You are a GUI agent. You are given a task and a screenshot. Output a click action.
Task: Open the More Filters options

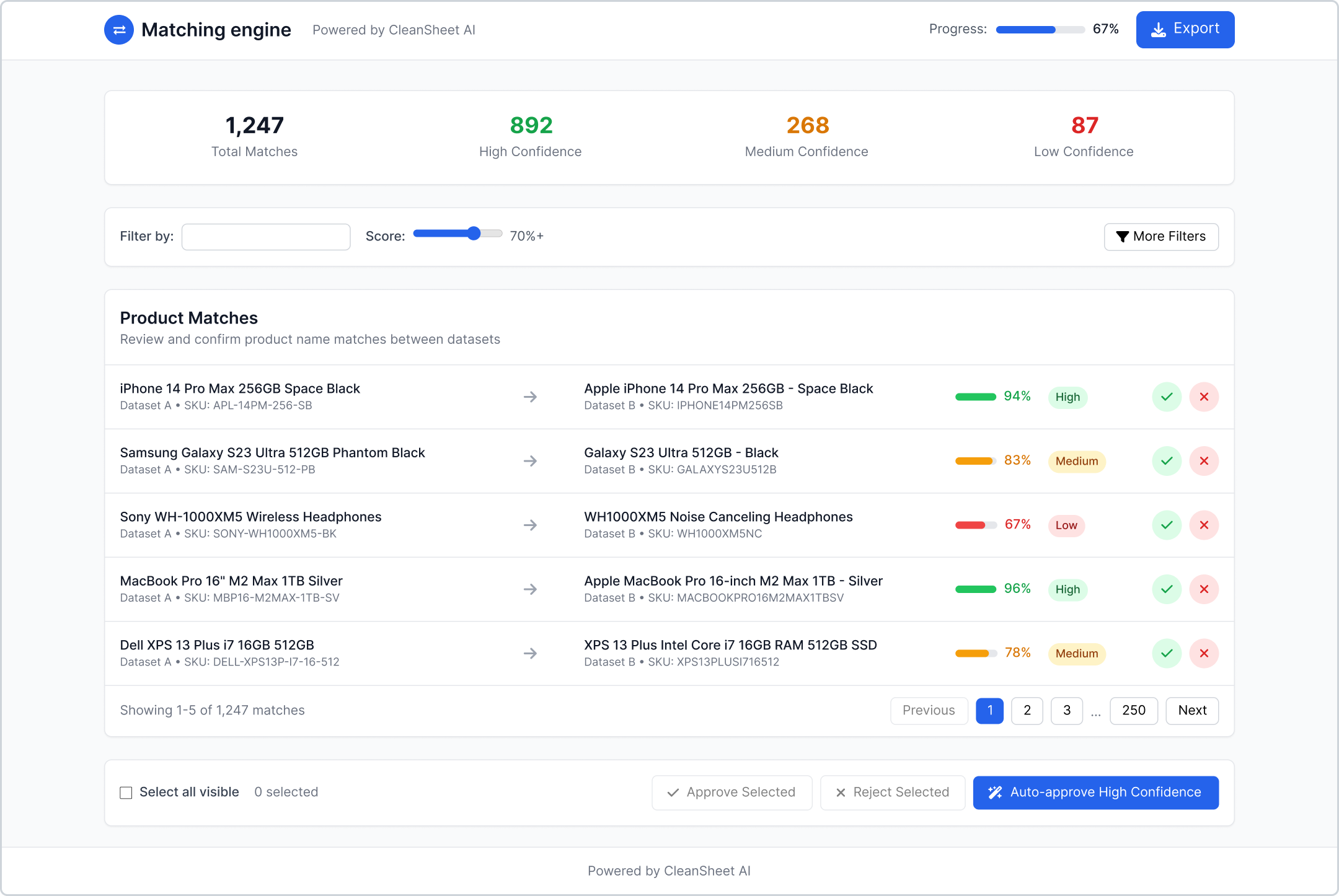pos(1161,237)
